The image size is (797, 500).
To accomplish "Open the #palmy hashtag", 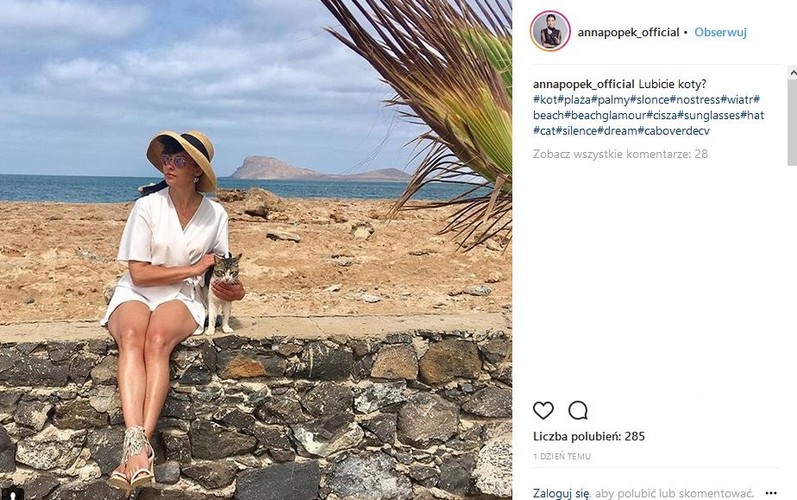I will [610, 100].
